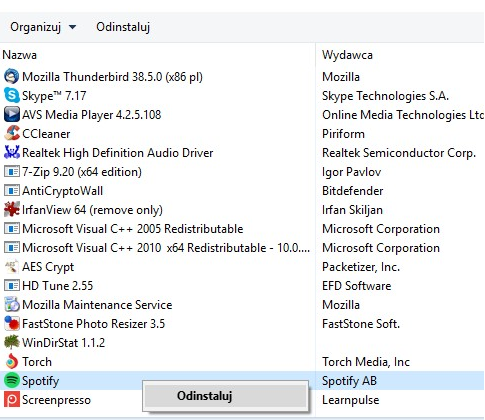Select Mozilla Thunderbird 38.5.0 (x86 pl)
This screenshot has height=420, width=485.
tap(112, 77)
